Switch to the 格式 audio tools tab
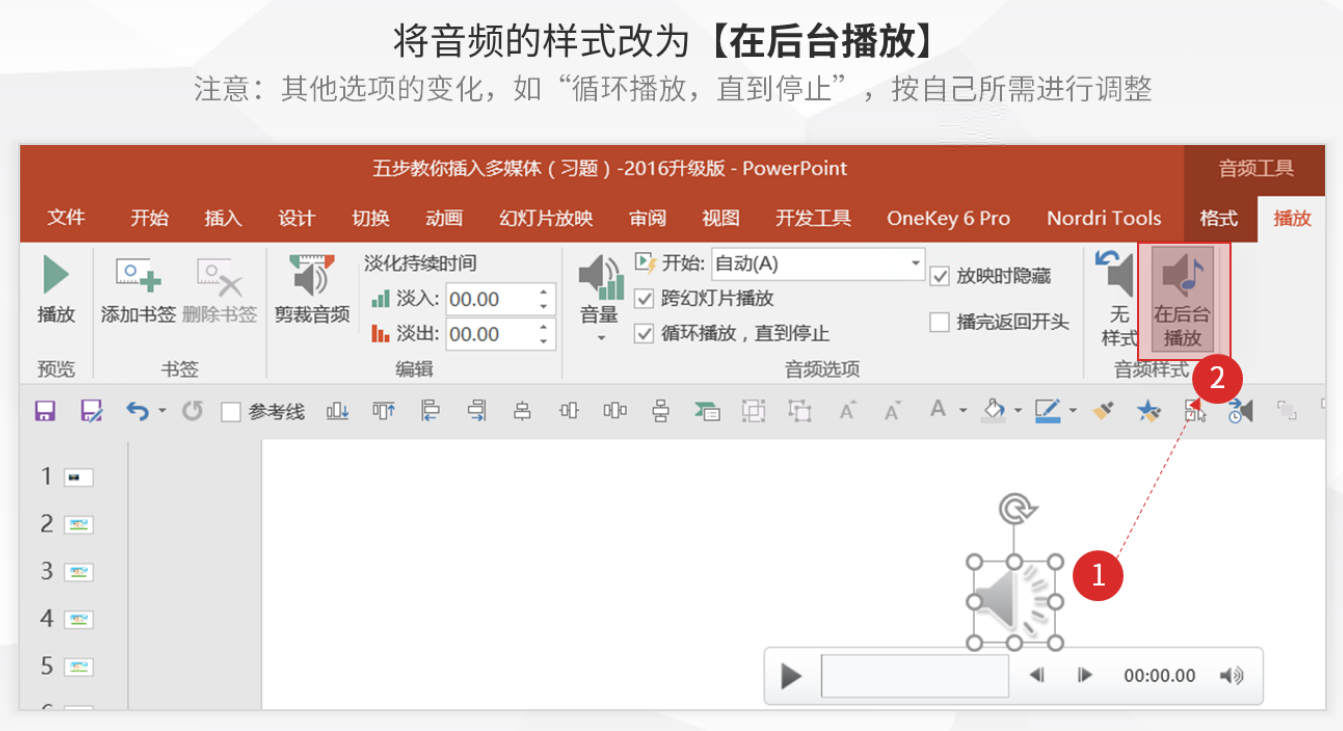This screenshot has width=1343, height=731. (1219, 218)
